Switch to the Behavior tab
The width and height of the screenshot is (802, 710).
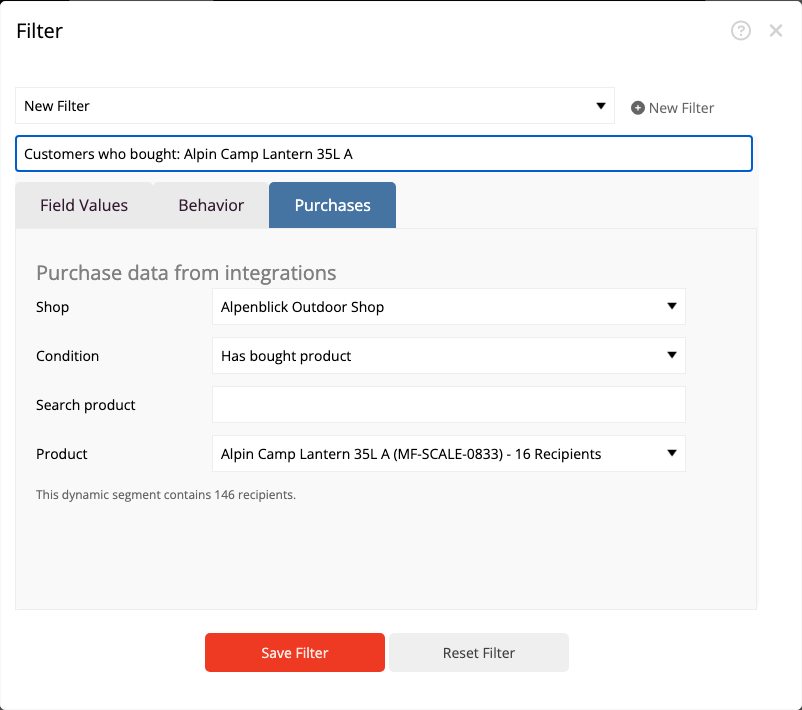coord(211,205)
